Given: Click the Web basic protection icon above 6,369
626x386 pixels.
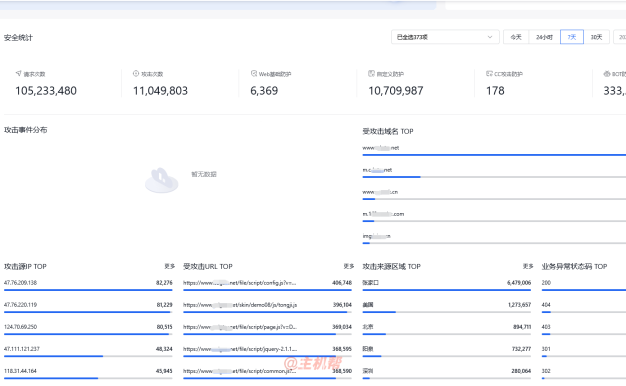Looking at the screenshot, I should [x=254, y=73].
